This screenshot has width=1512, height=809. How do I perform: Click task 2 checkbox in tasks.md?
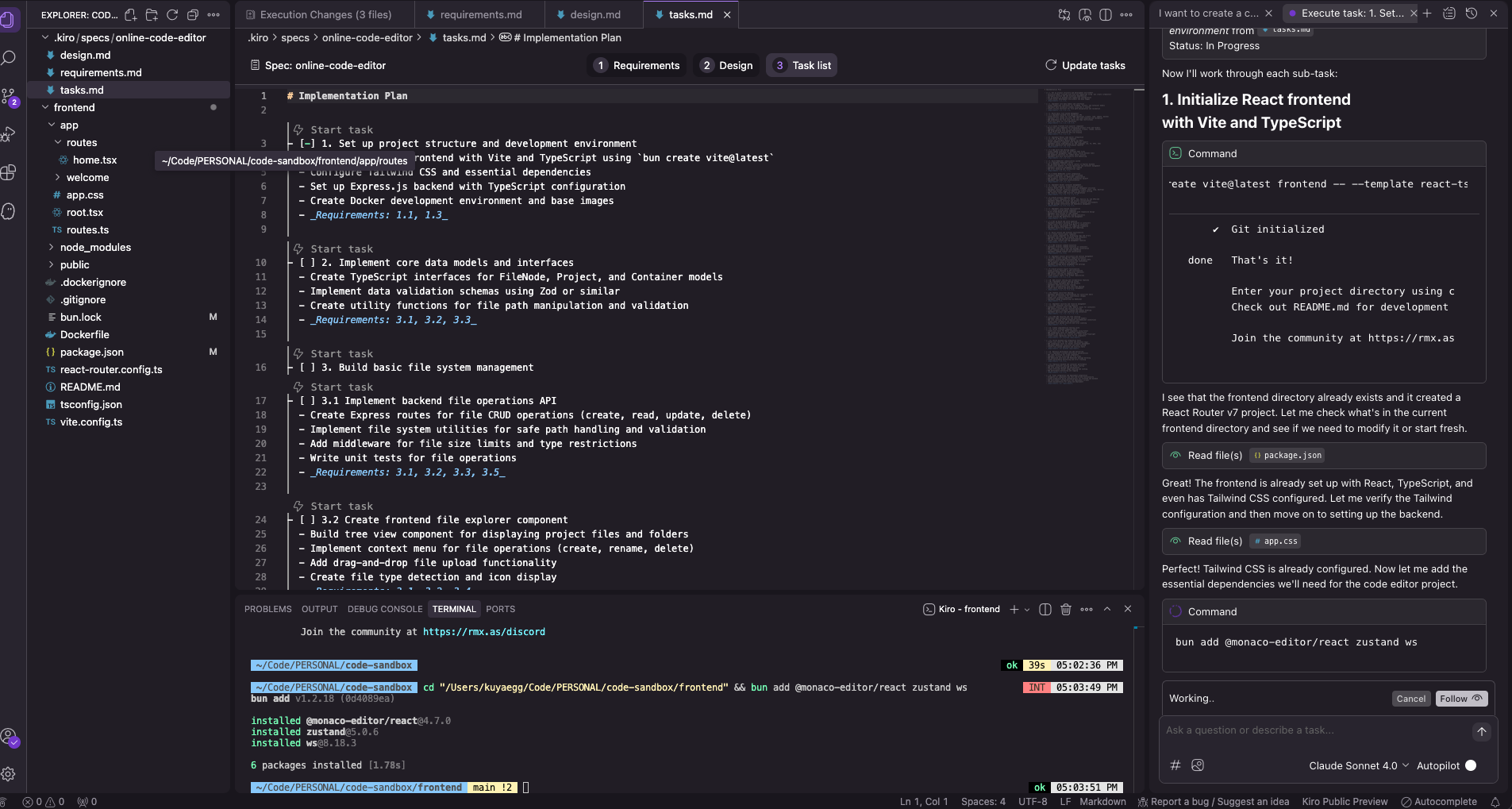point(306,262)
